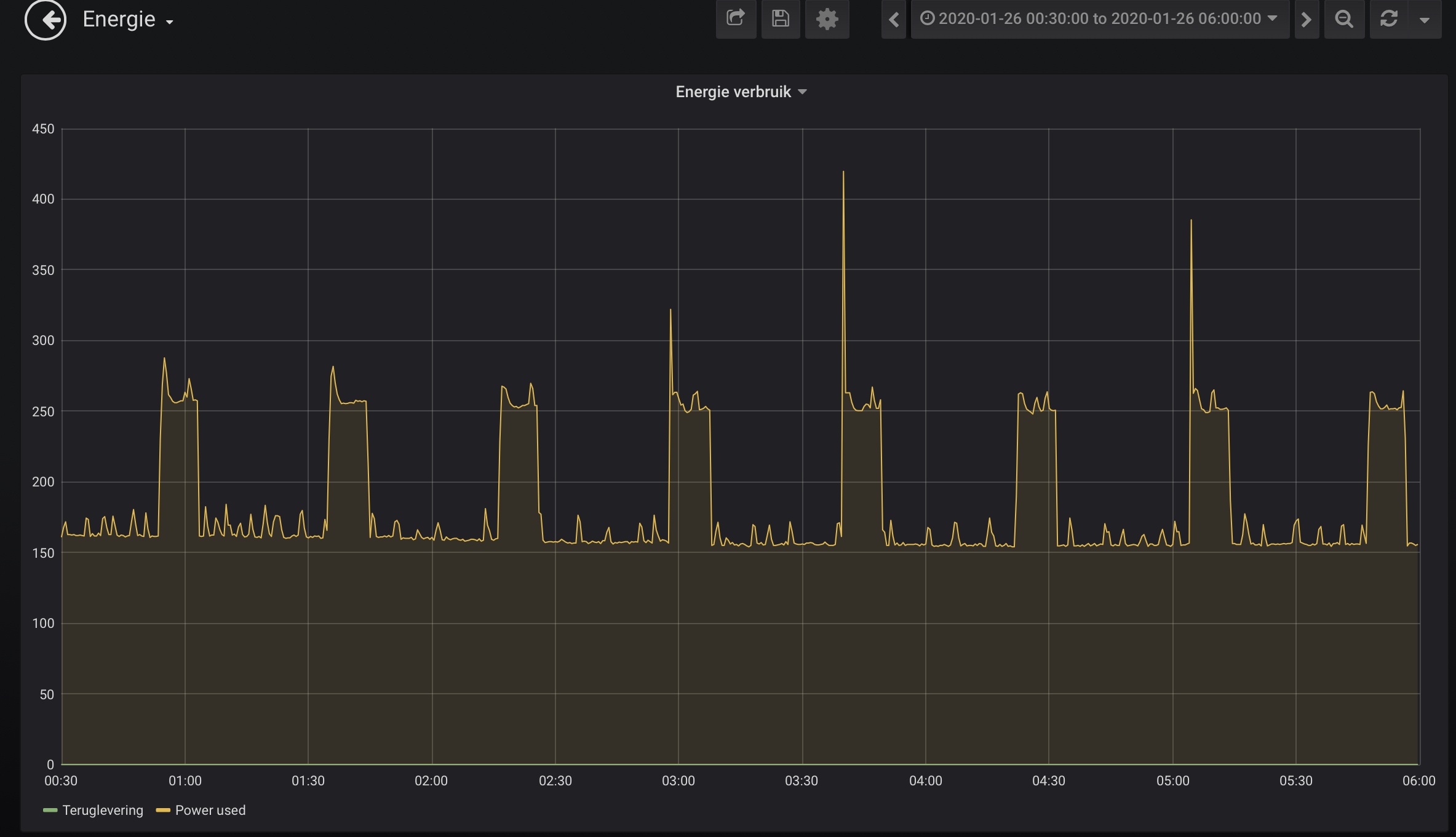
Task: Shift time range backward with left chevron
Action: point(894,19)
